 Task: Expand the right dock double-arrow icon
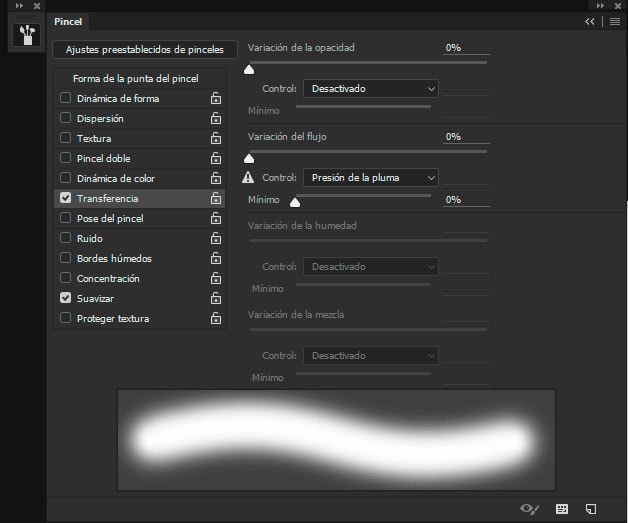[600, 6]
